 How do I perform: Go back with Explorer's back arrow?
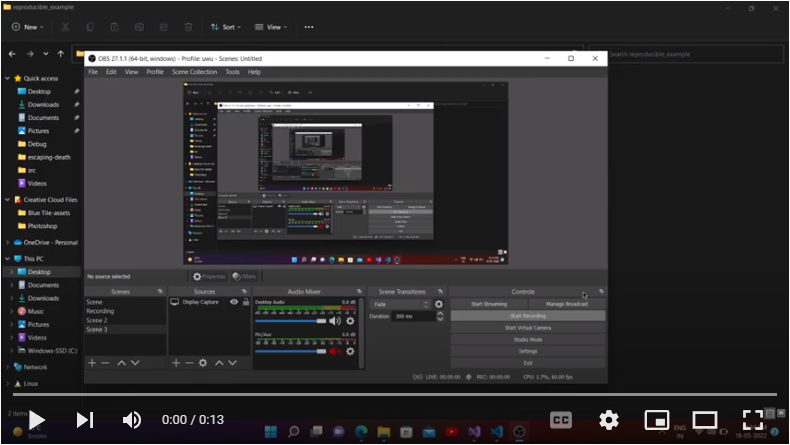12,54
